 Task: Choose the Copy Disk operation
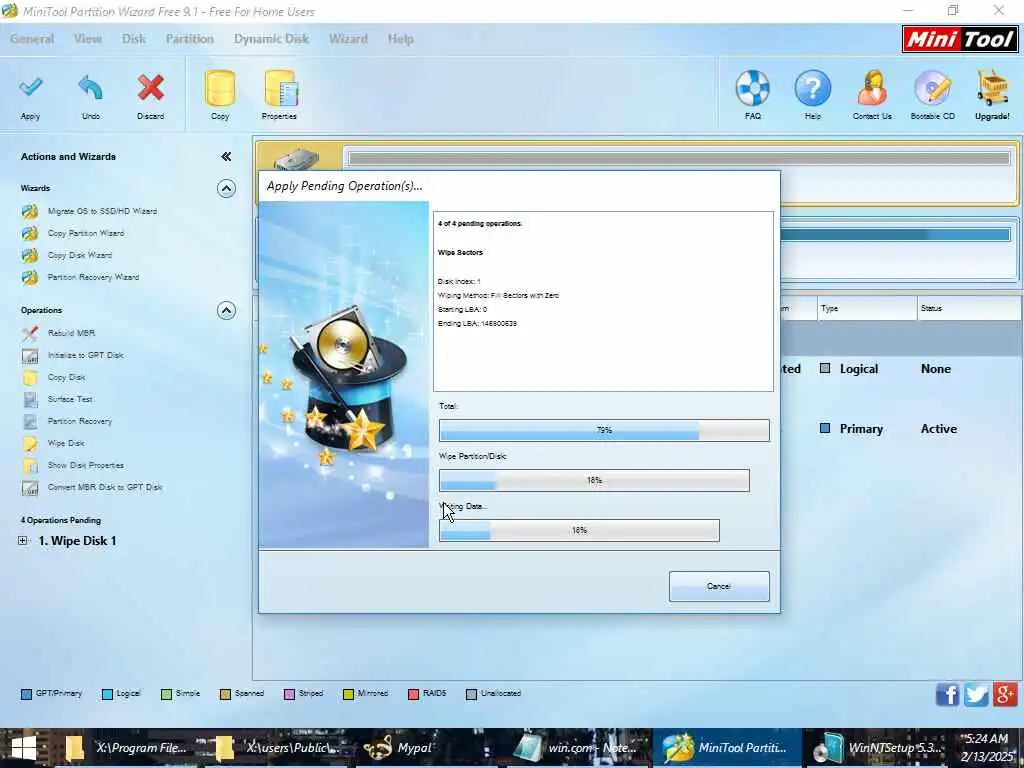click(x=67, y=377)
